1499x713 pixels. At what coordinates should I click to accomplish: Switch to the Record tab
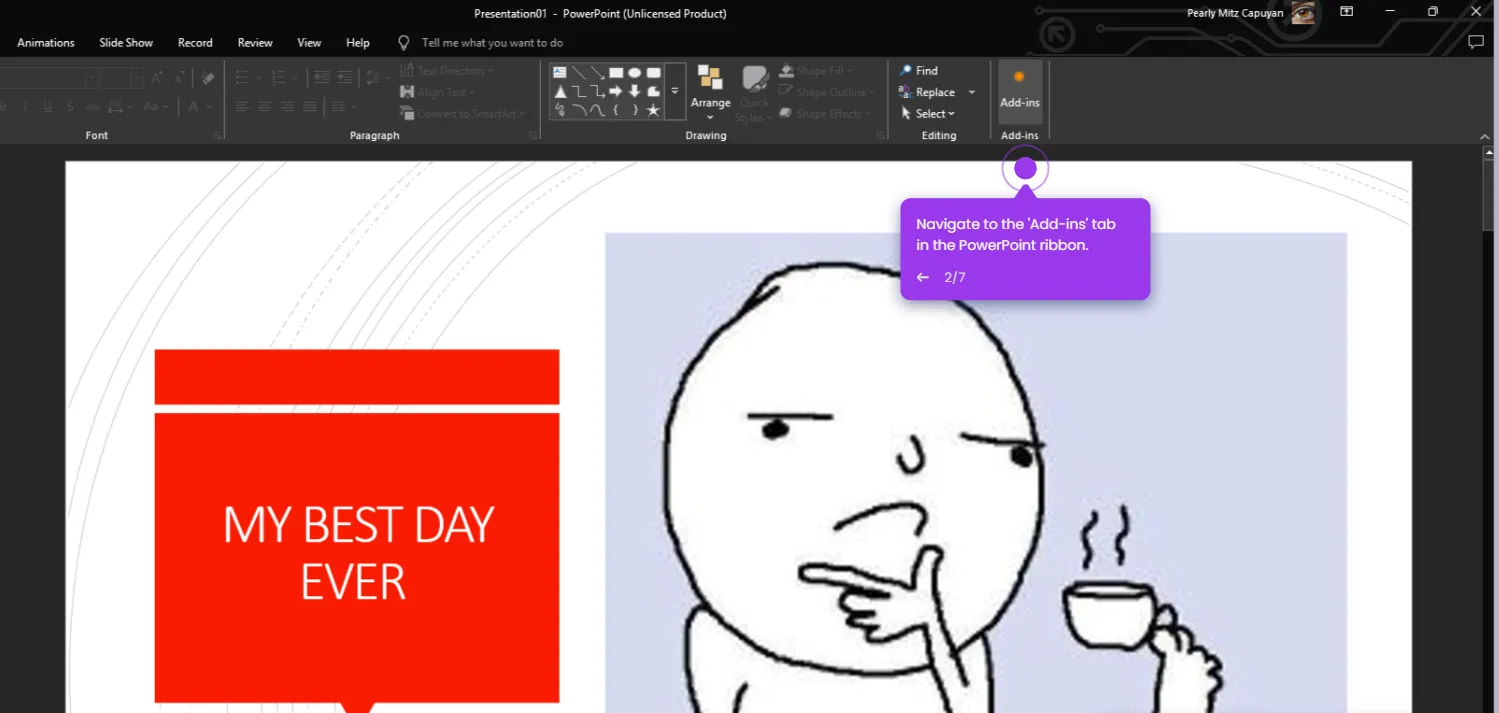[x=195, y=43]
